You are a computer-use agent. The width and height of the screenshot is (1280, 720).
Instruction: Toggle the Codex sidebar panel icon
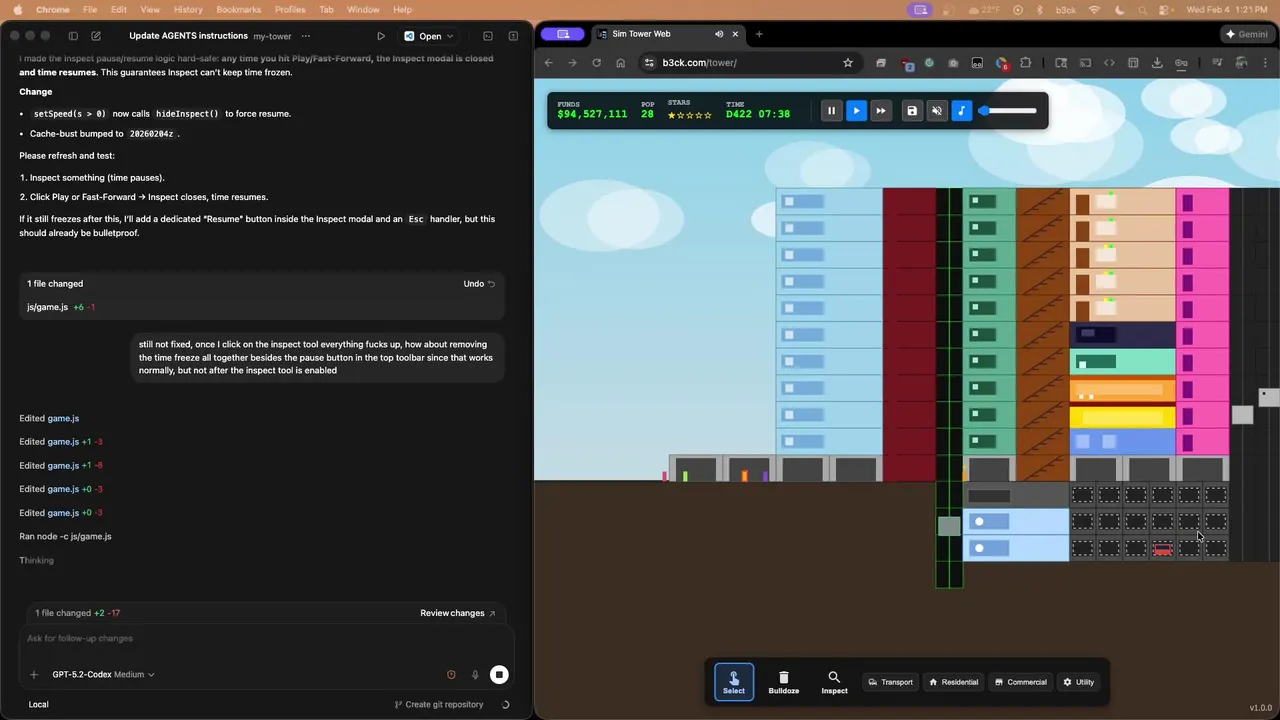[73, 36]
